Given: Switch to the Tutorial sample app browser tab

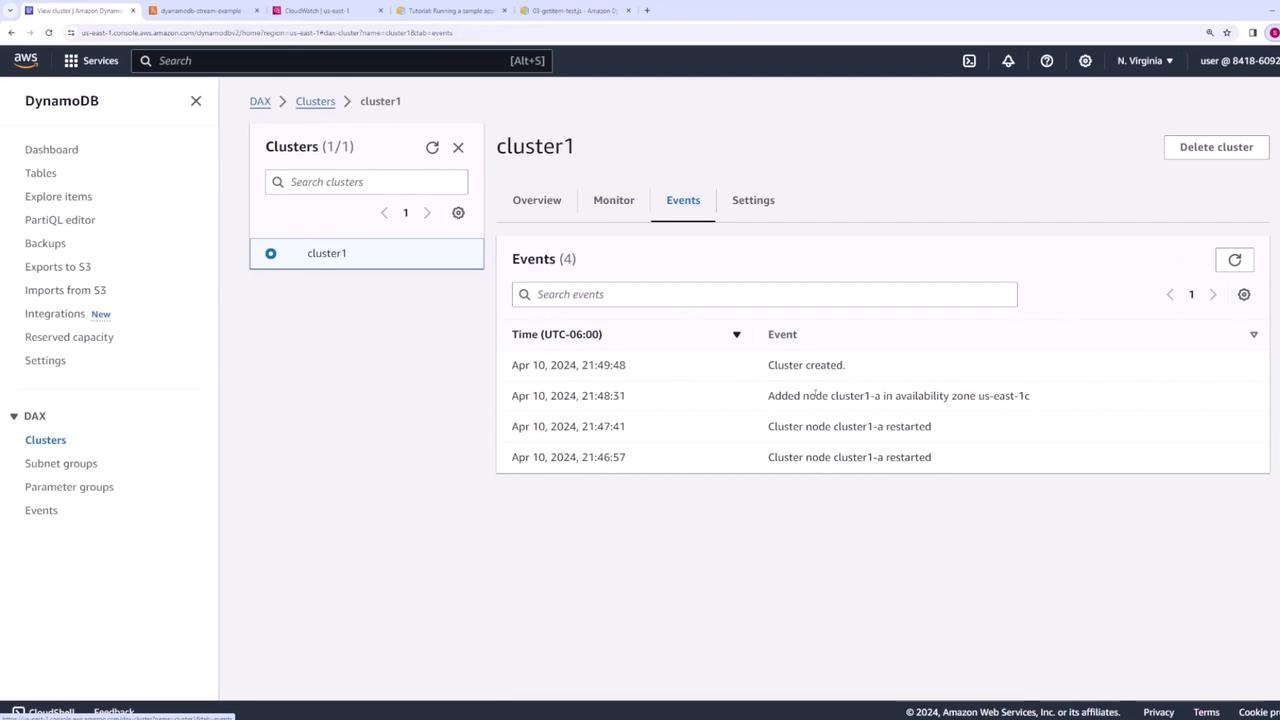Looking at the screenshot, I should [x=451, y=11].
